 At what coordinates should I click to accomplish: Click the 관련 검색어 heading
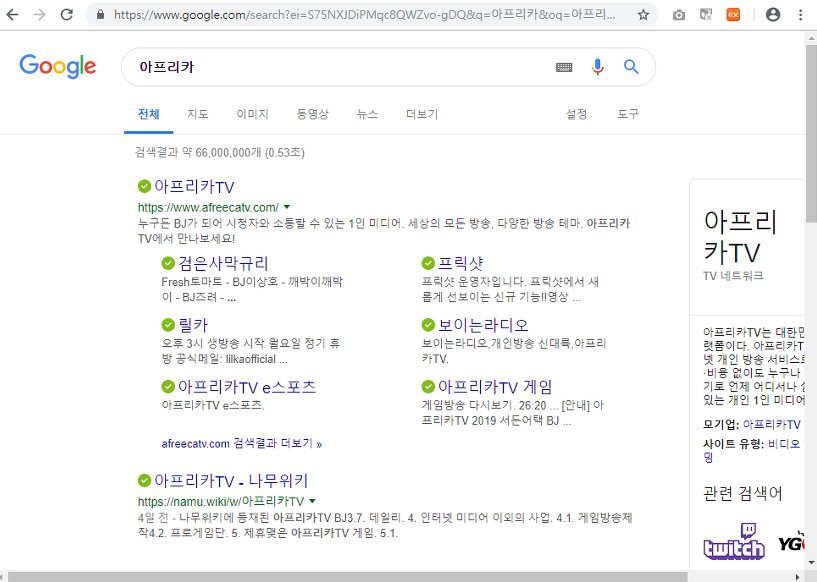point(742,493)
